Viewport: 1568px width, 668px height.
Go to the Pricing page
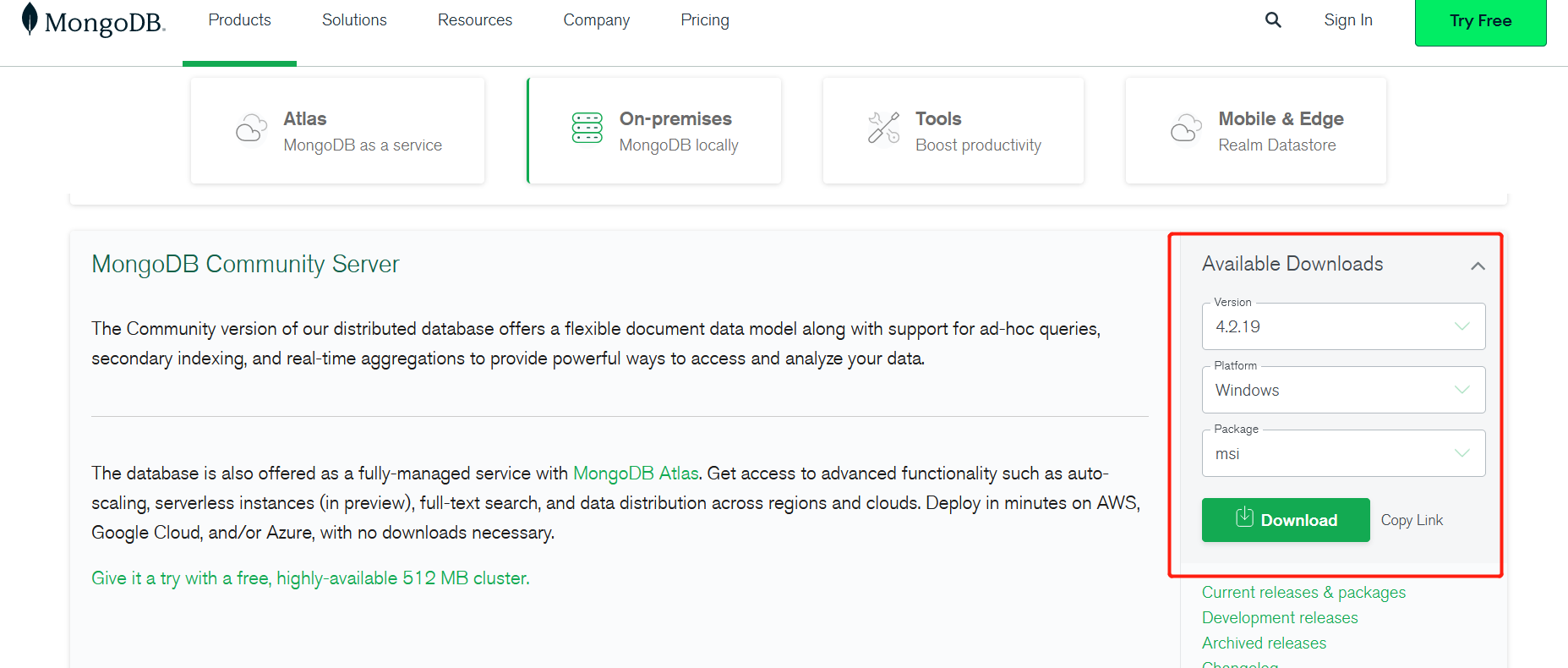[x=705, y=19]
